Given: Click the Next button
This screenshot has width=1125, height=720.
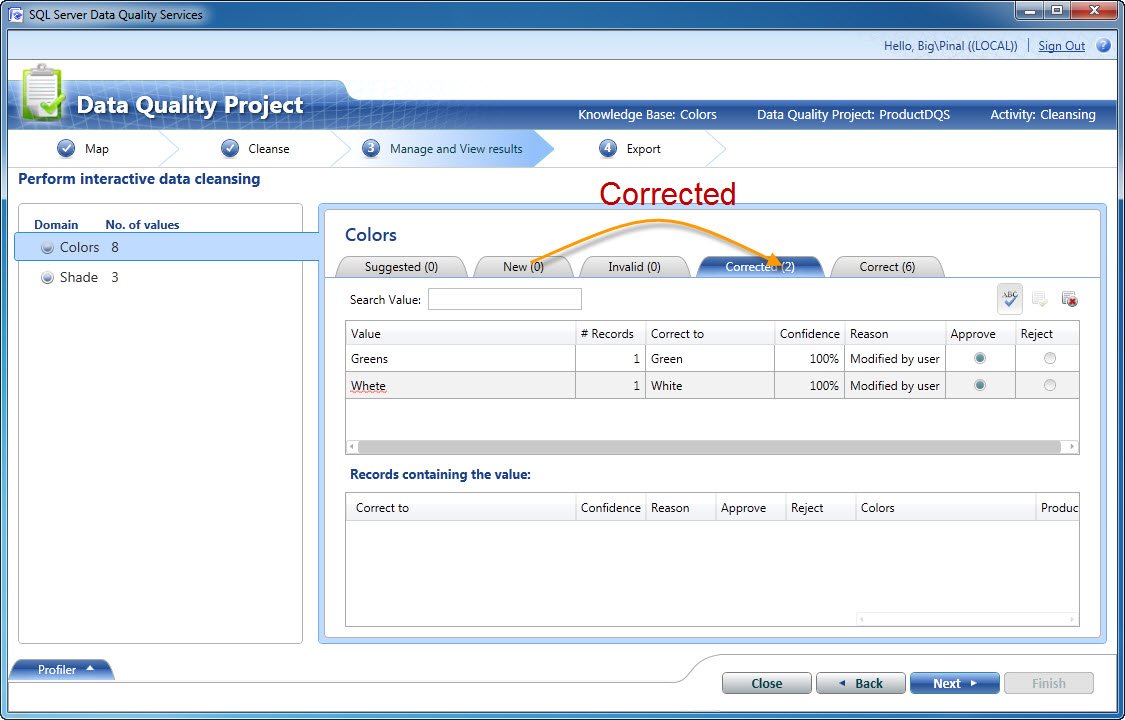Looking at the screenshot, I should click(954, 683).
